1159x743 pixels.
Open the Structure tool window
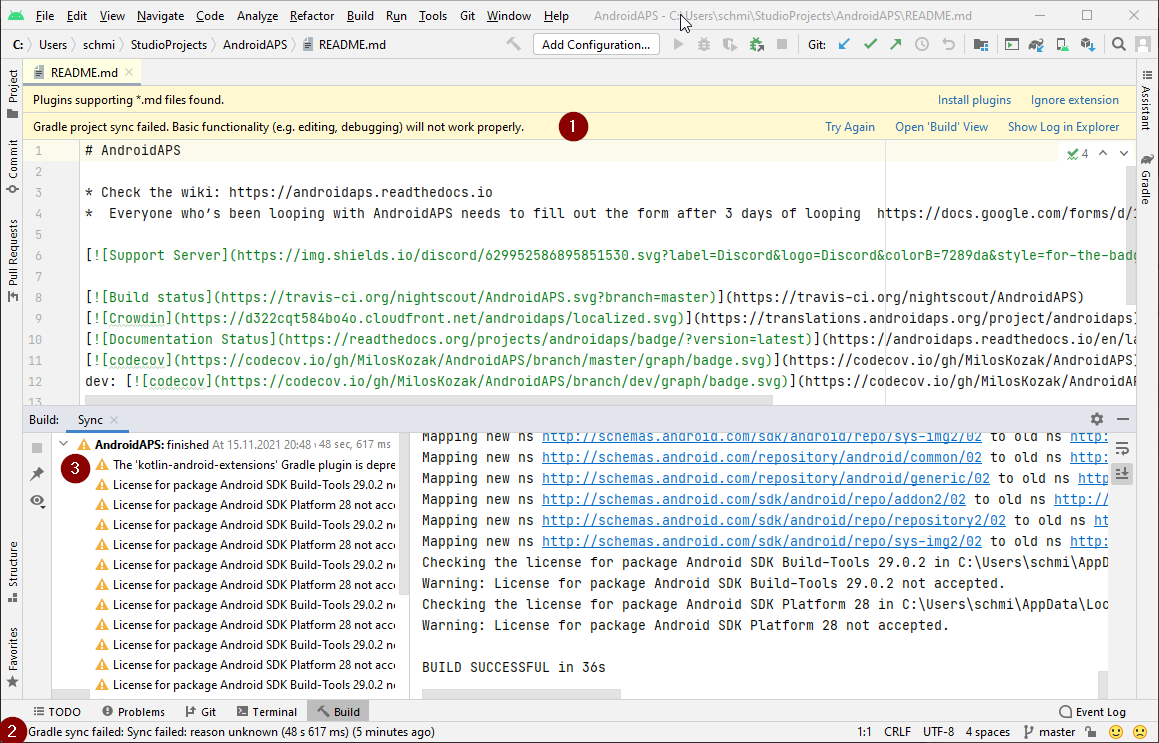12,571
